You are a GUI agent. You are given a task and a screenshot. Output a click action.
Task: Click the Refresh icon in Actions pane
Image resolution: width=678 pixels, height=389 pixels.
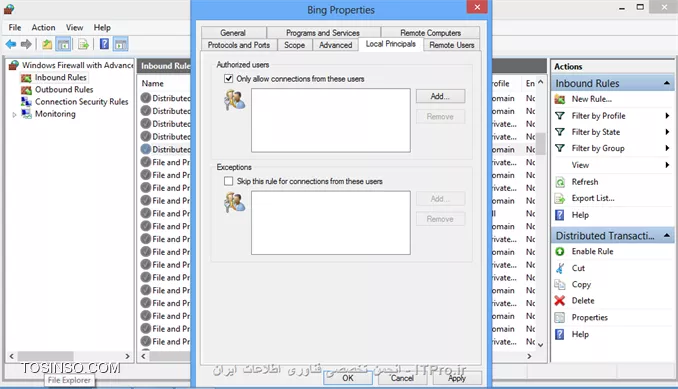(560, 182)
